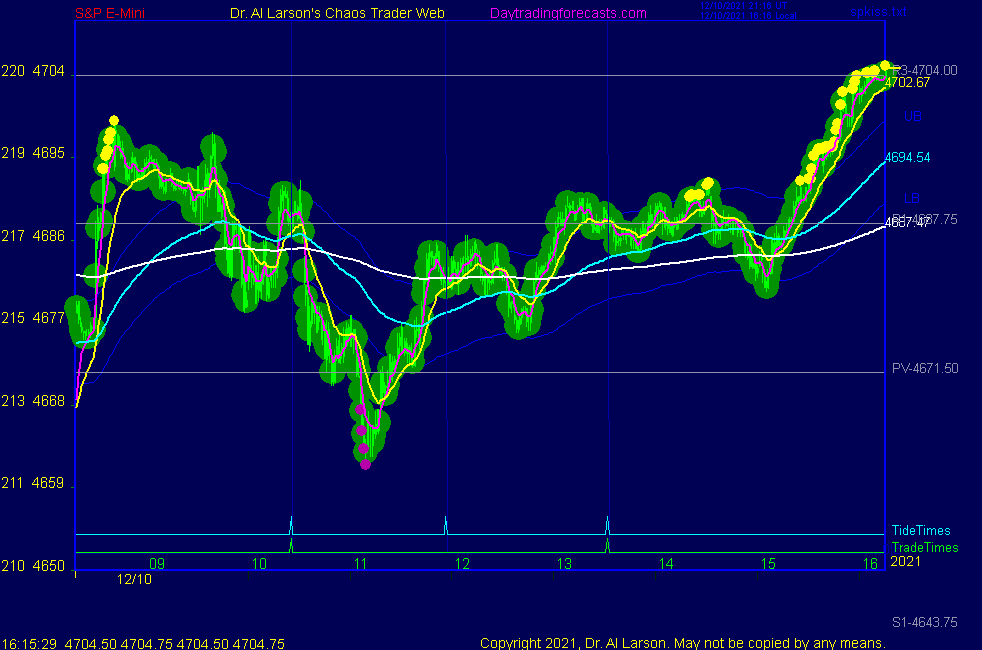This screenshot has height=650, width=982.
Task: Click the 14 hour axis label
Action: click(666, 564)
